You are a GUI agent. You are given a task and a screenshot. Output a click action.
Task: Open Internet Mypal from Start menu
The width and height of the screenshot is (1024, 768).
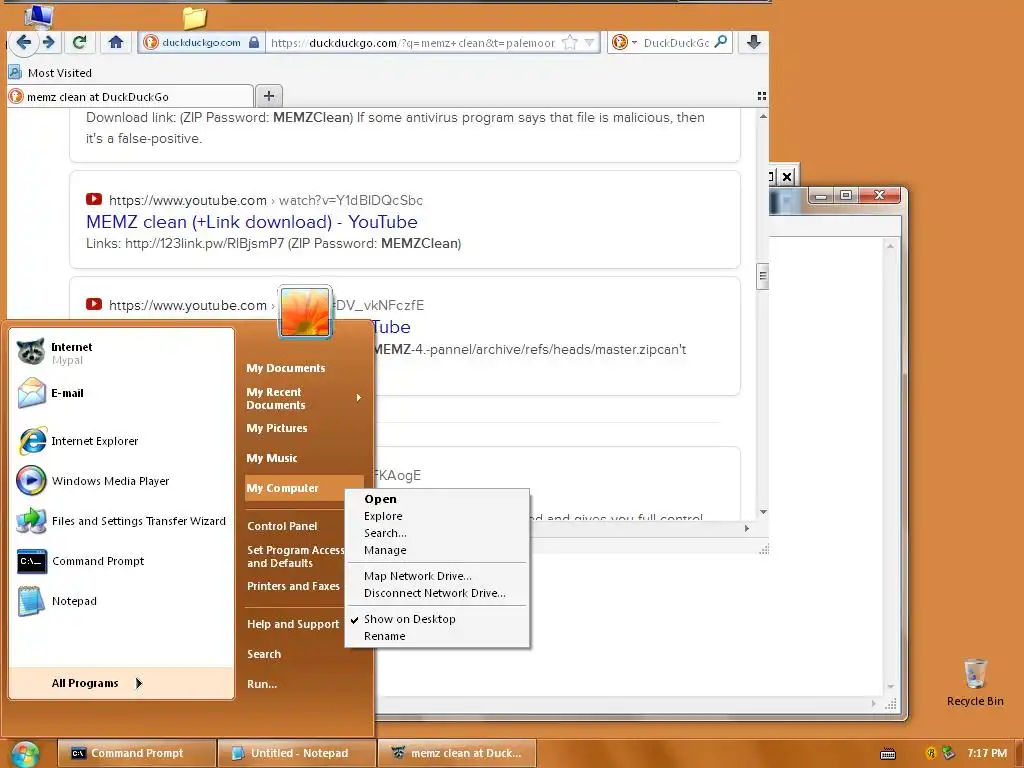(x=121, y=353)
